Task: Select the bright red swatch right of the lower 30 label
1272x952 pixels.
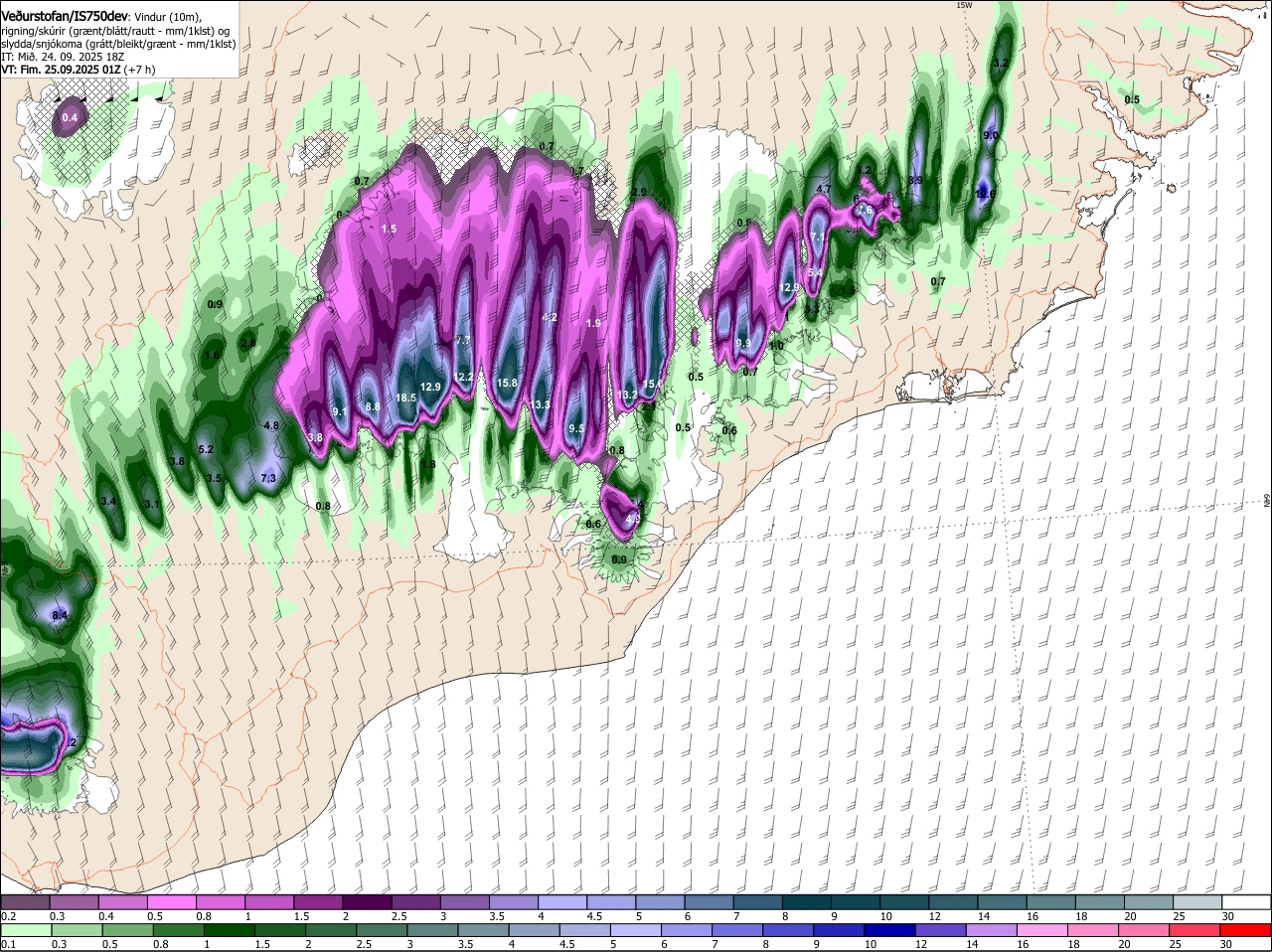Action: pos(1246,930)
